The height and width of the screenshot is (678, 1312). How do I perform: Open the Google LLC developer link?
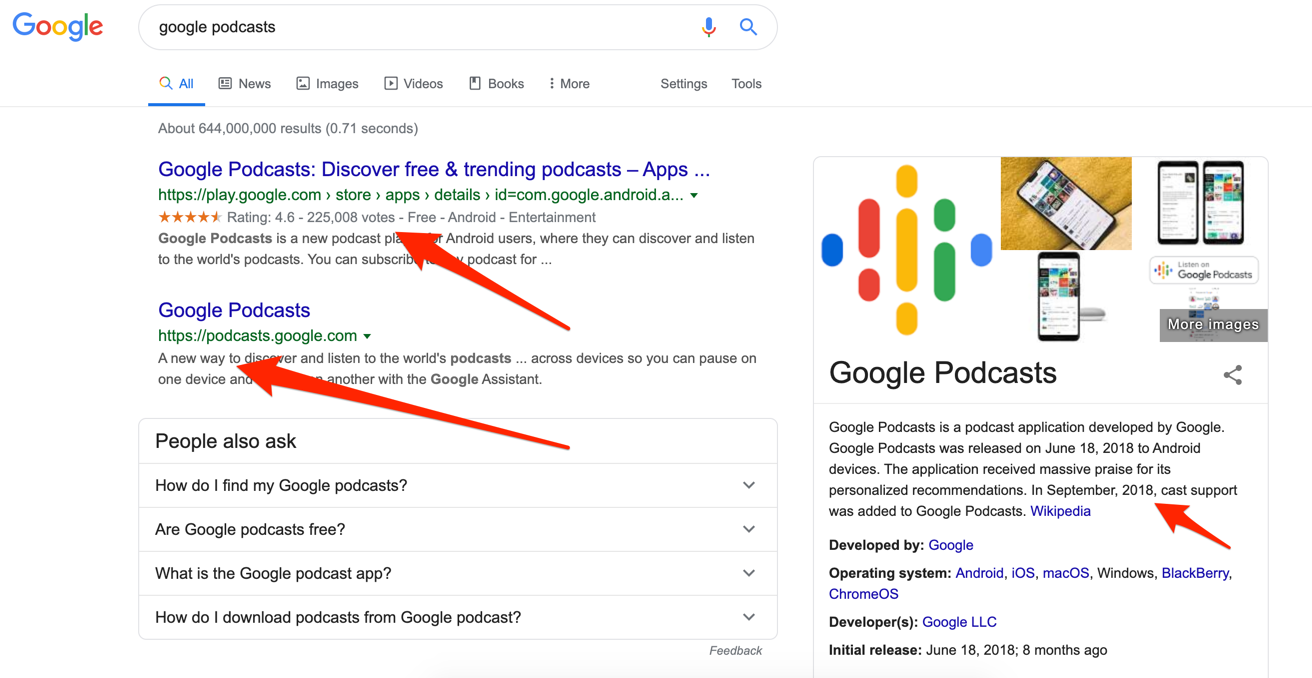click(959, 622)
